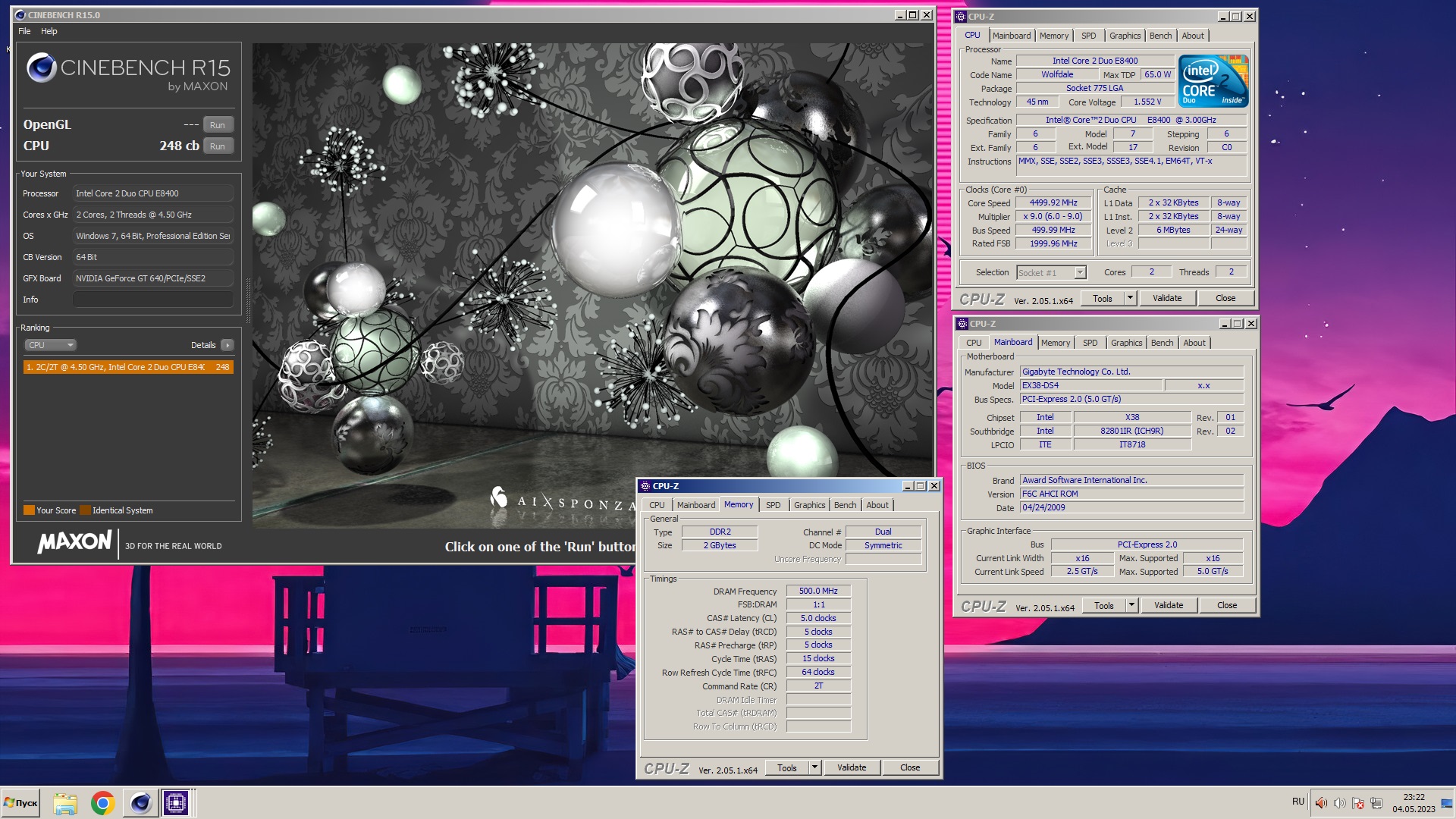Click the RU language indicator

(x=1298, y=802)
